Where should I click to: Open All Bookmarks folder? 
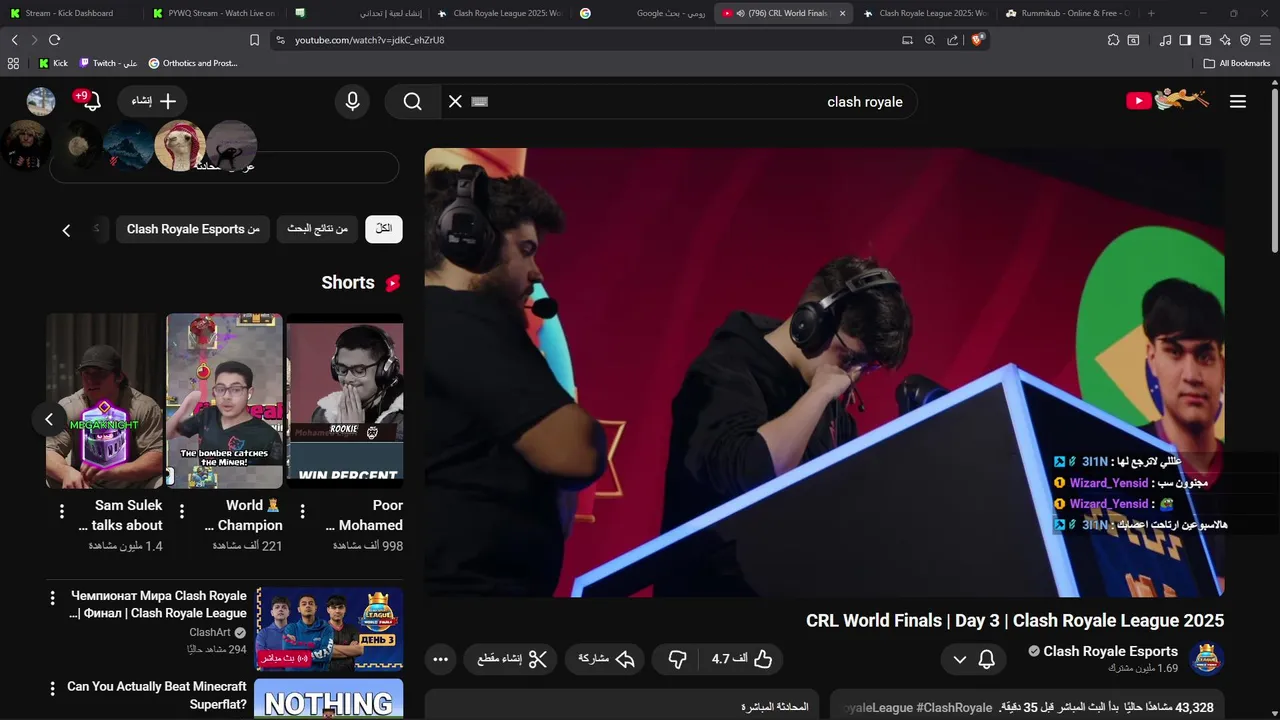click(x=1237, y=63)
